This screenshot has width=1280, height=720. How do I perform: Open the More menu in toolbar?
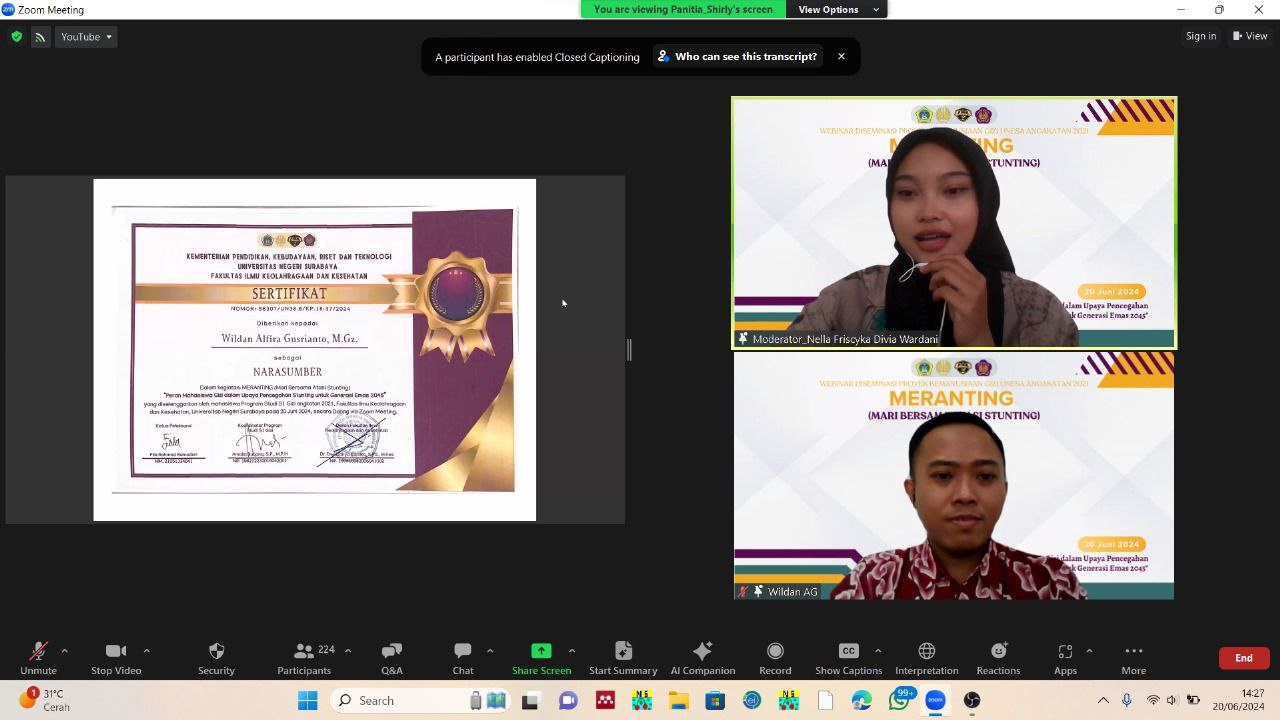(1133, 657)
